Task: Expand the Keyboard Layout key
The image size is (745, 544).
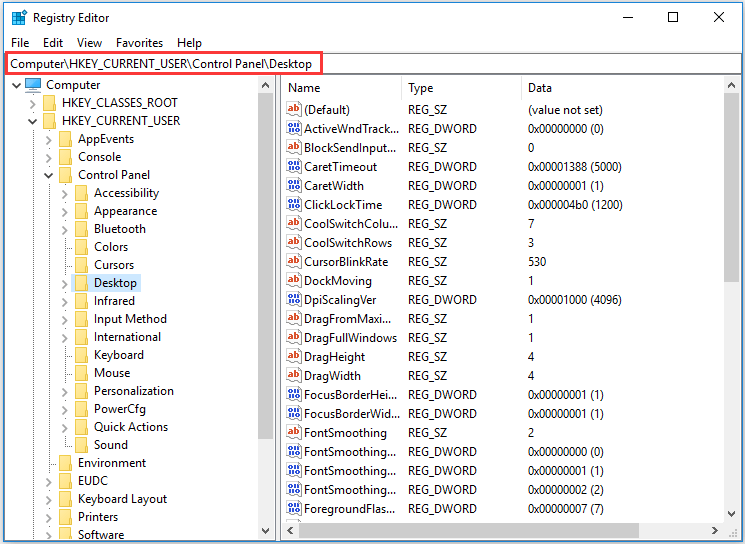Action: 48,499
